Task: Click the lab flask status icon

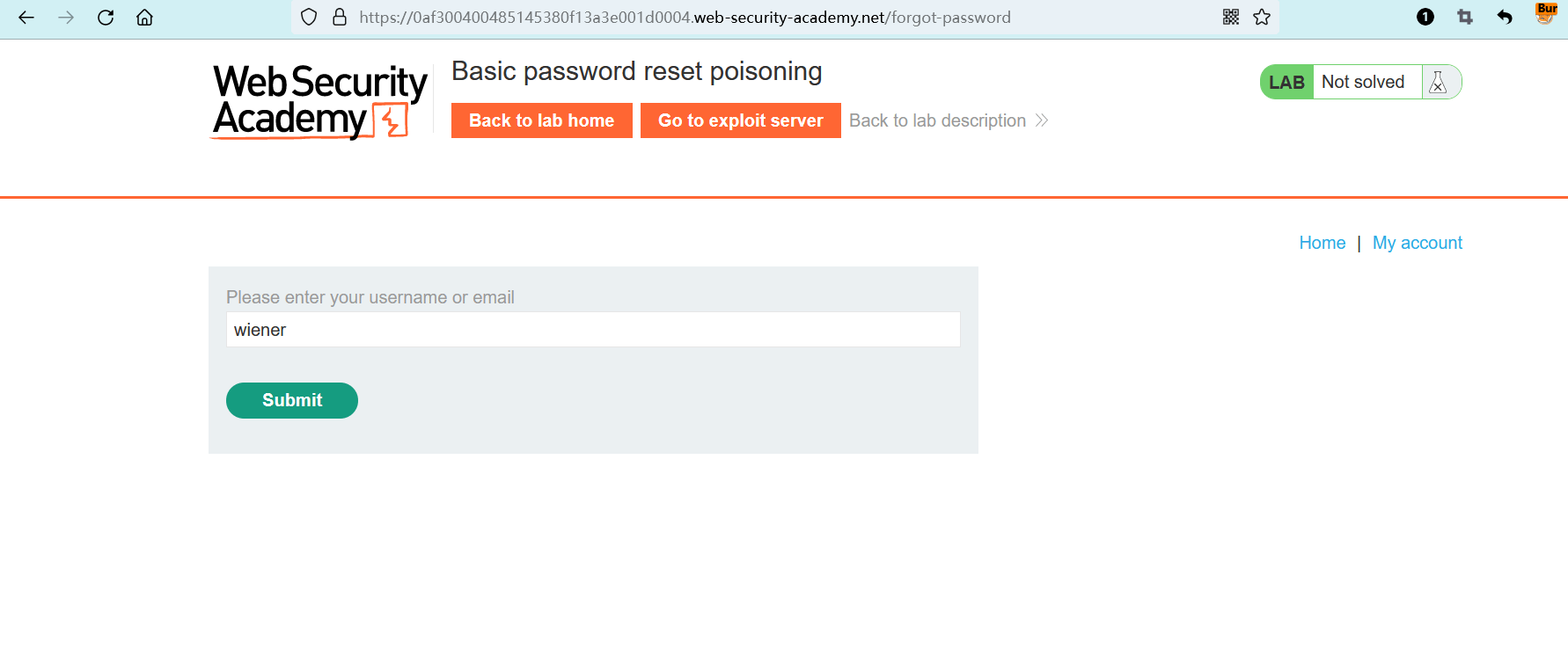Action: click(1439, 82)
